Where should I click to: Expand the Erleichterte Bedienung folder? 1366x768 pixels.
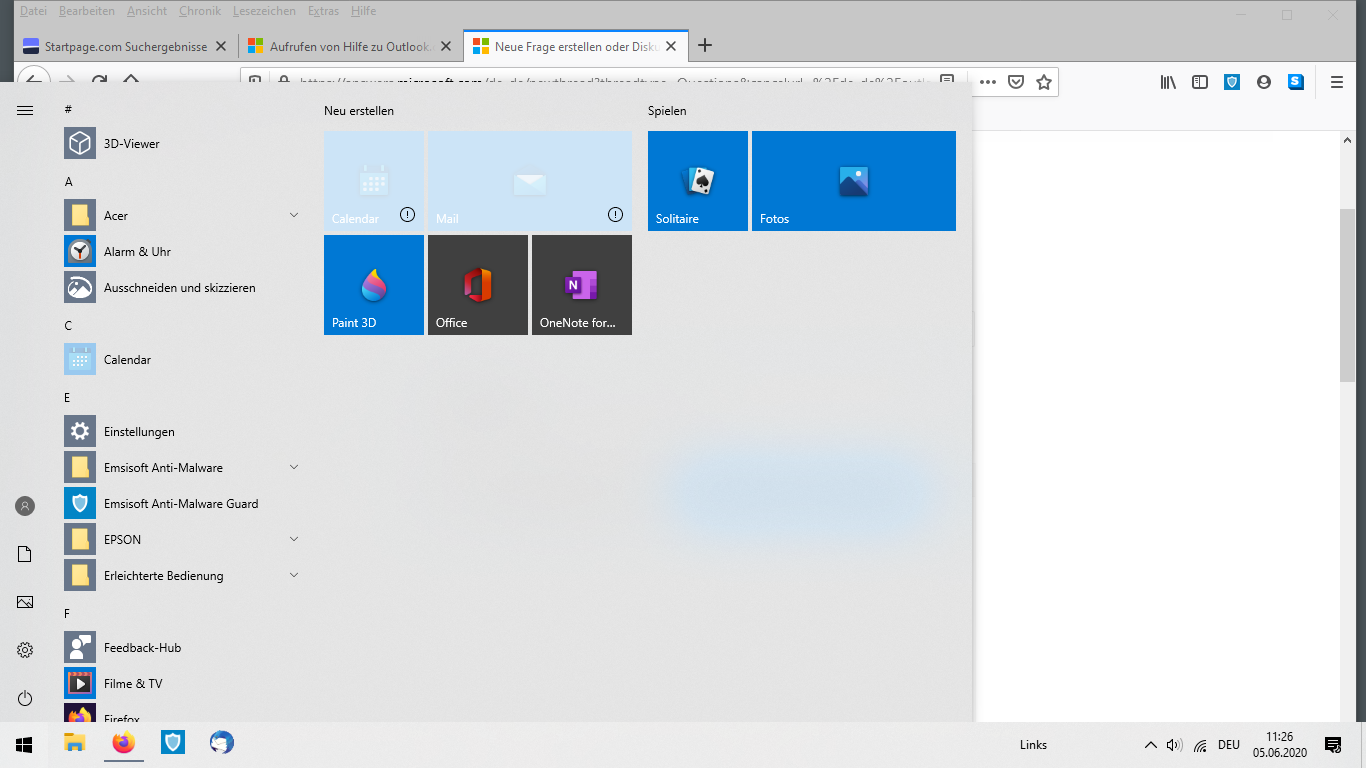[294, 576]
